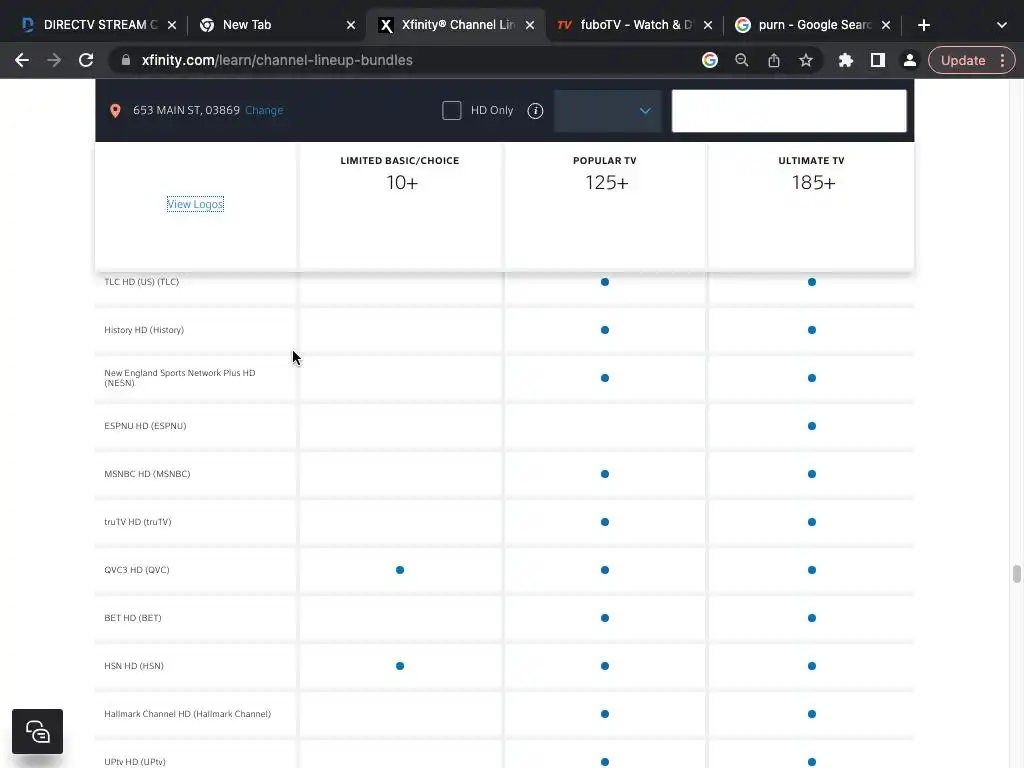Expand the dropdown next to HD Only

click(607, 111)
